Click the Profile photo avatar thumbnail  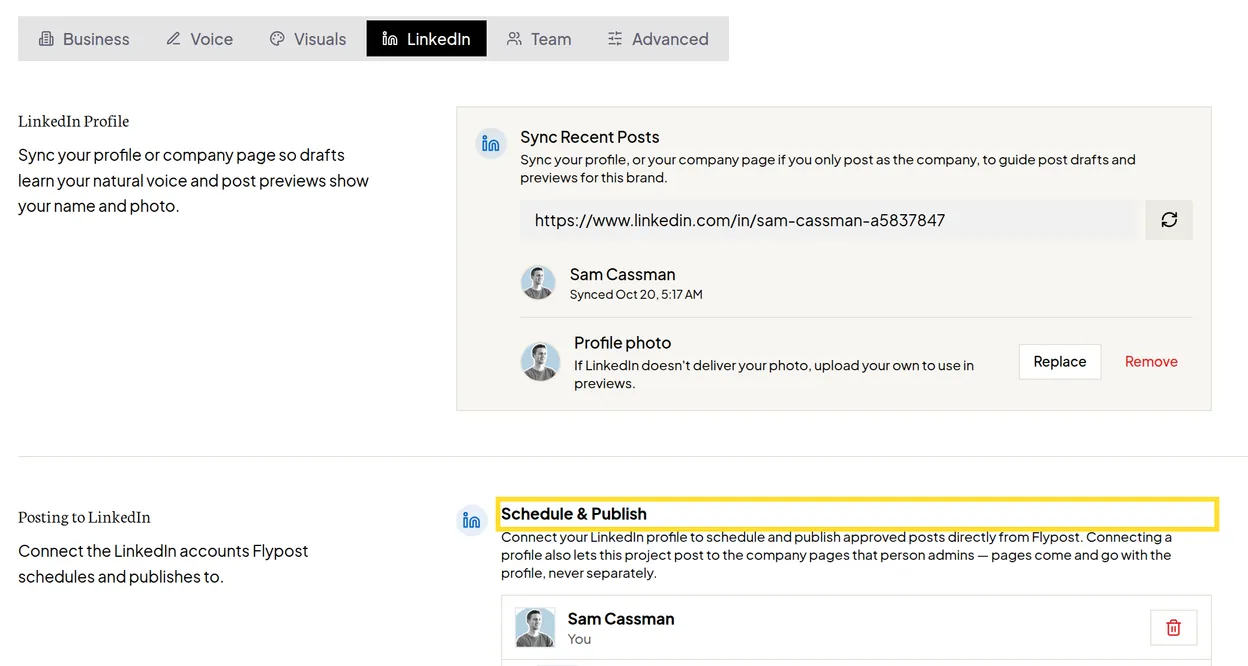540,362
